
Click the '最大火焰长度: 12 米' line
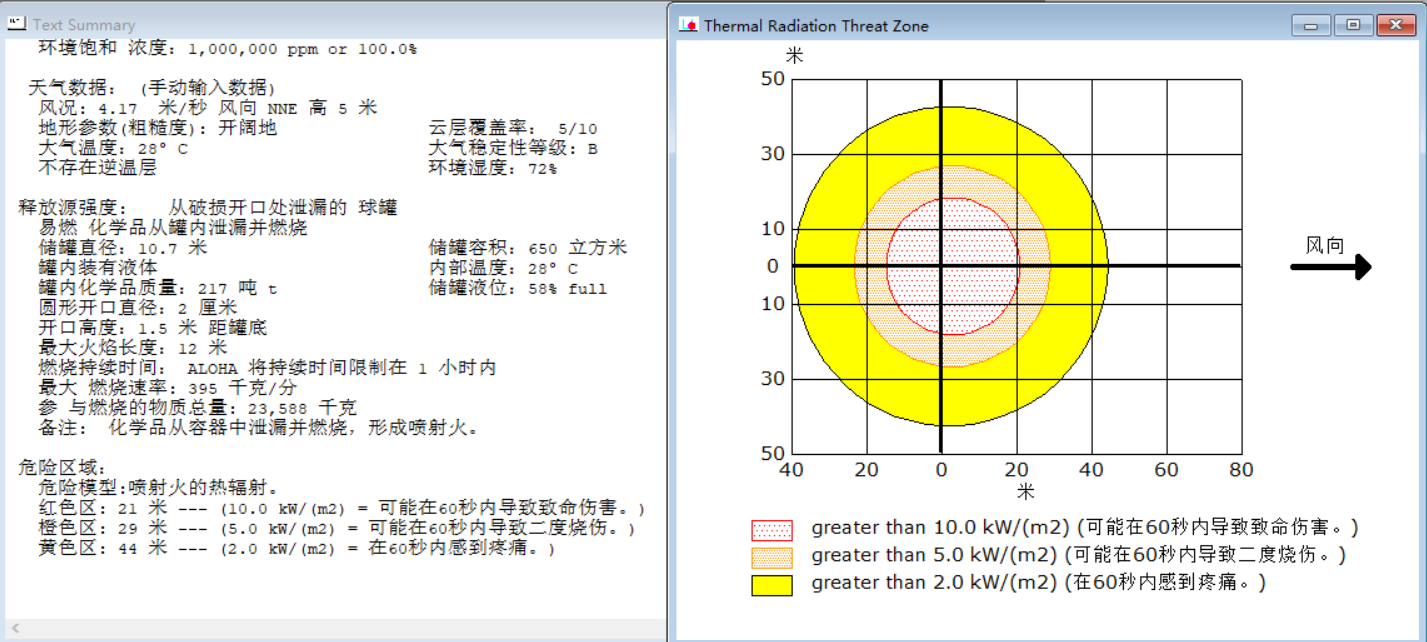(x=133, y=348)
